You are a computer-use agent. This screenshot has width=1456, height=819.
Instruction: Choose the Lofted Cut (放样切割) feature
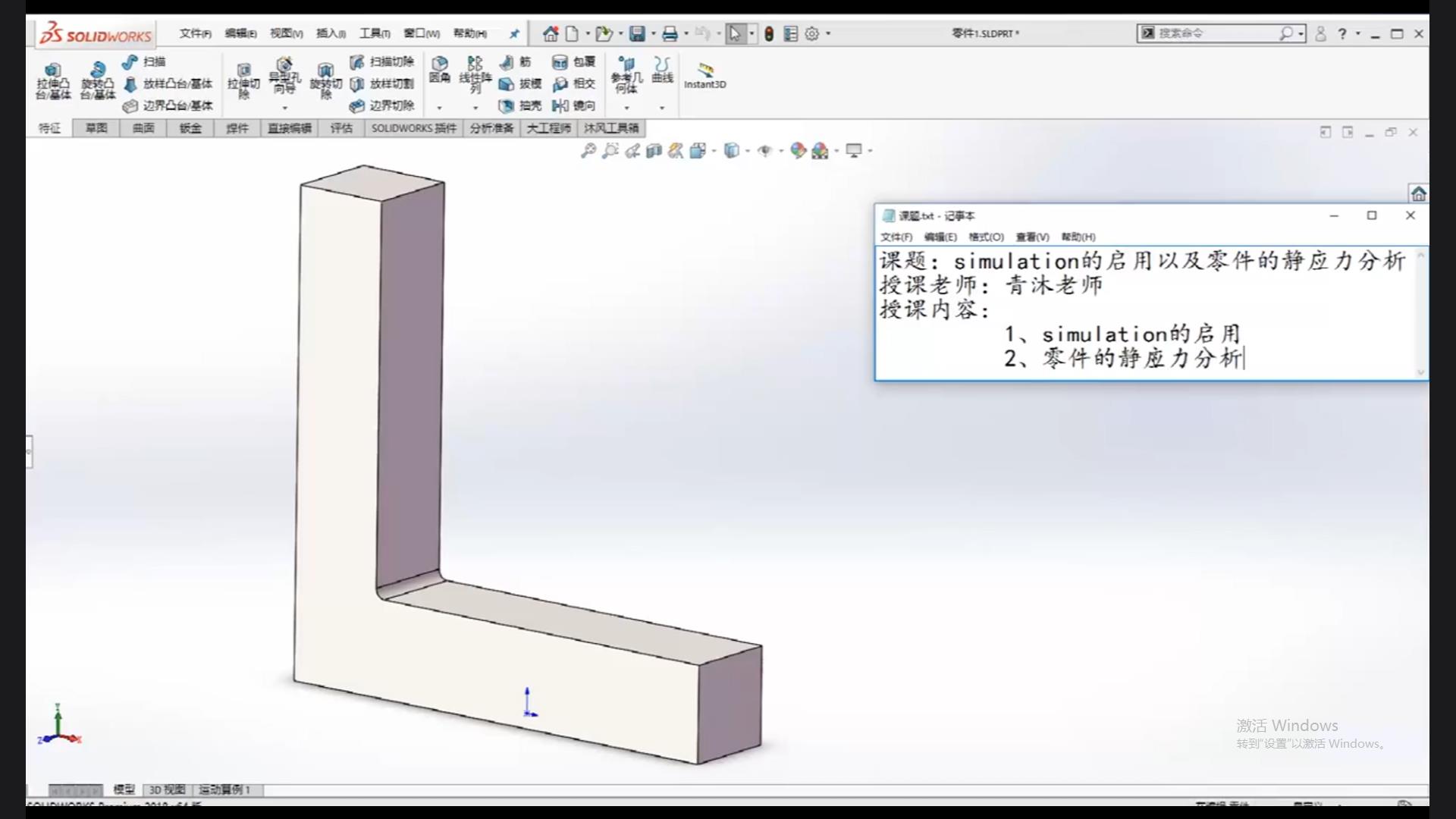(381, 83)
